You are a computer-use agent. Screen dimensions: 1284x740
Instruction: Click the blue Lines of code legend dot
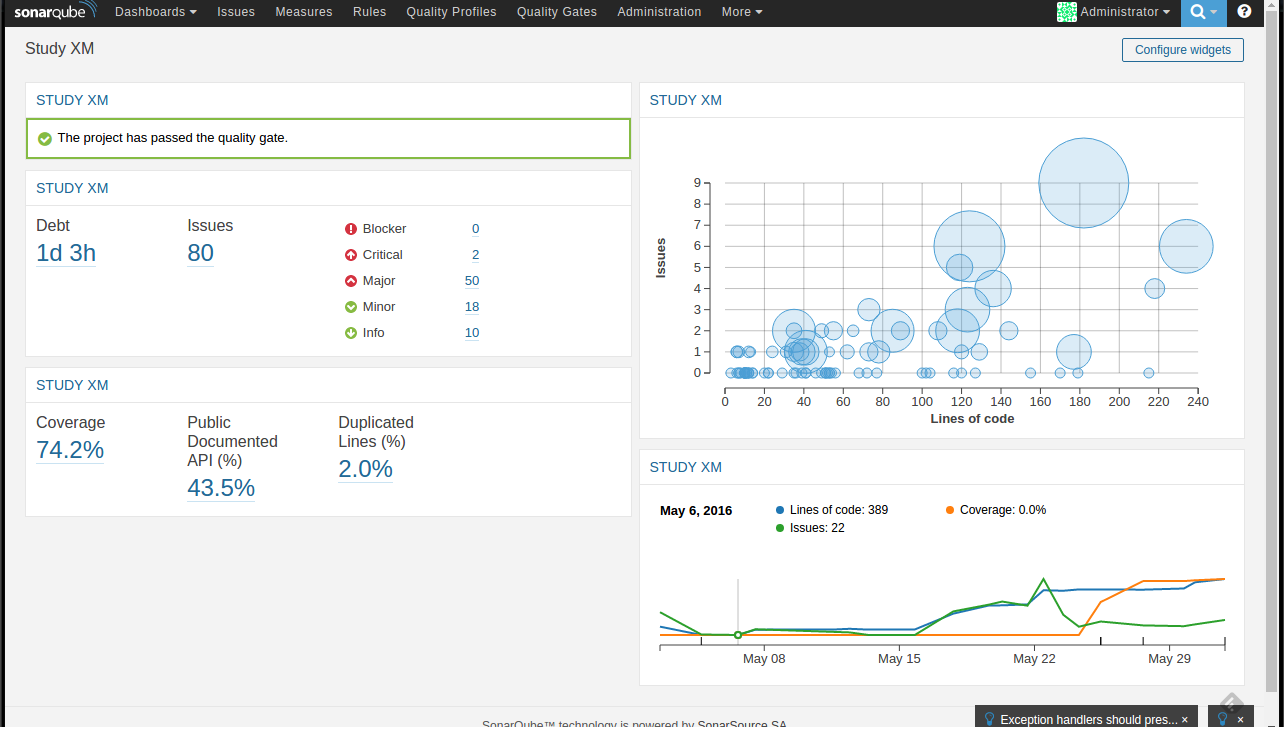pyautogui.click(x=780, y=510)
